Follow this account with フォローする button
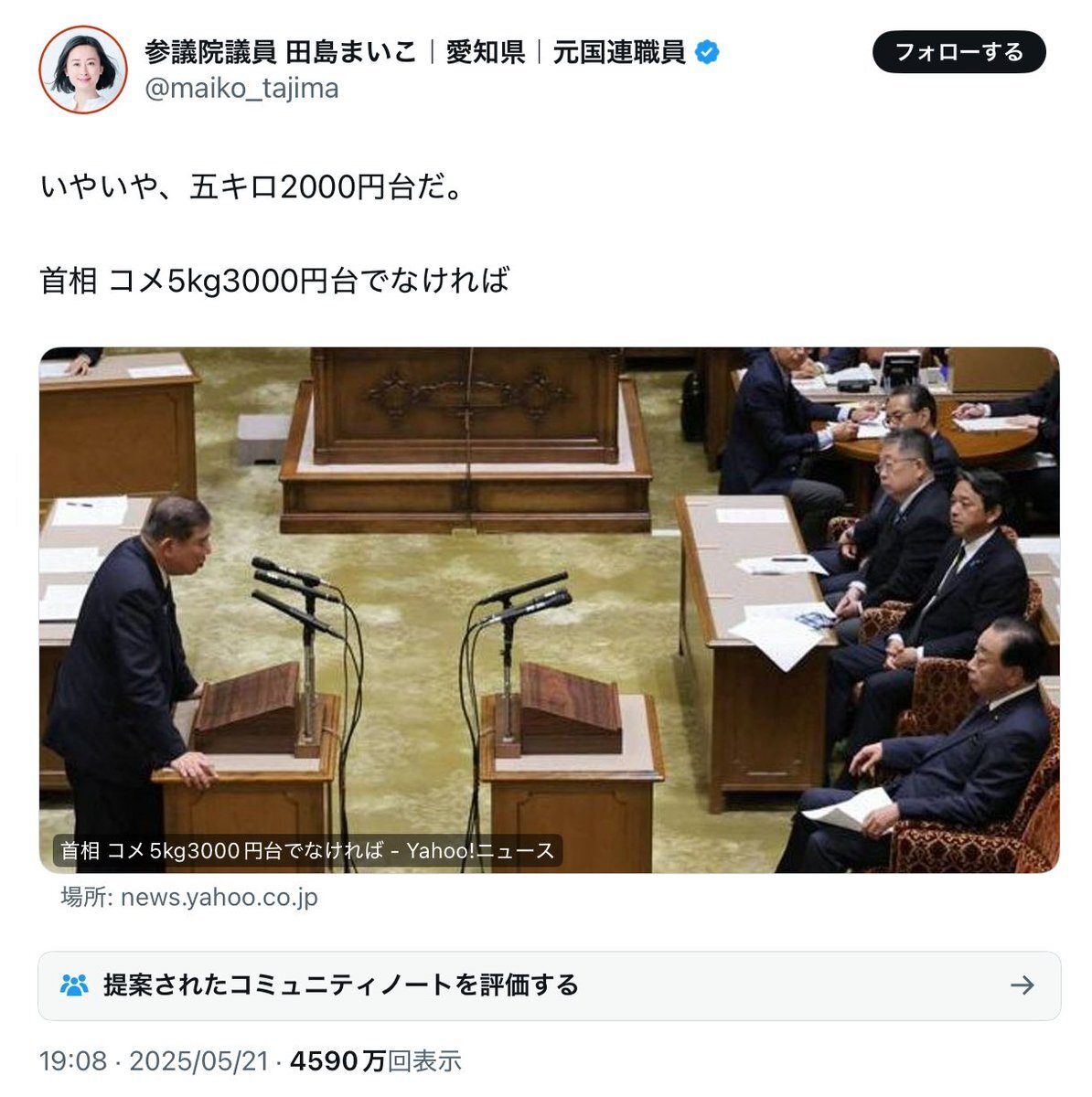1092x1097 pixels. tap(959, 52)
